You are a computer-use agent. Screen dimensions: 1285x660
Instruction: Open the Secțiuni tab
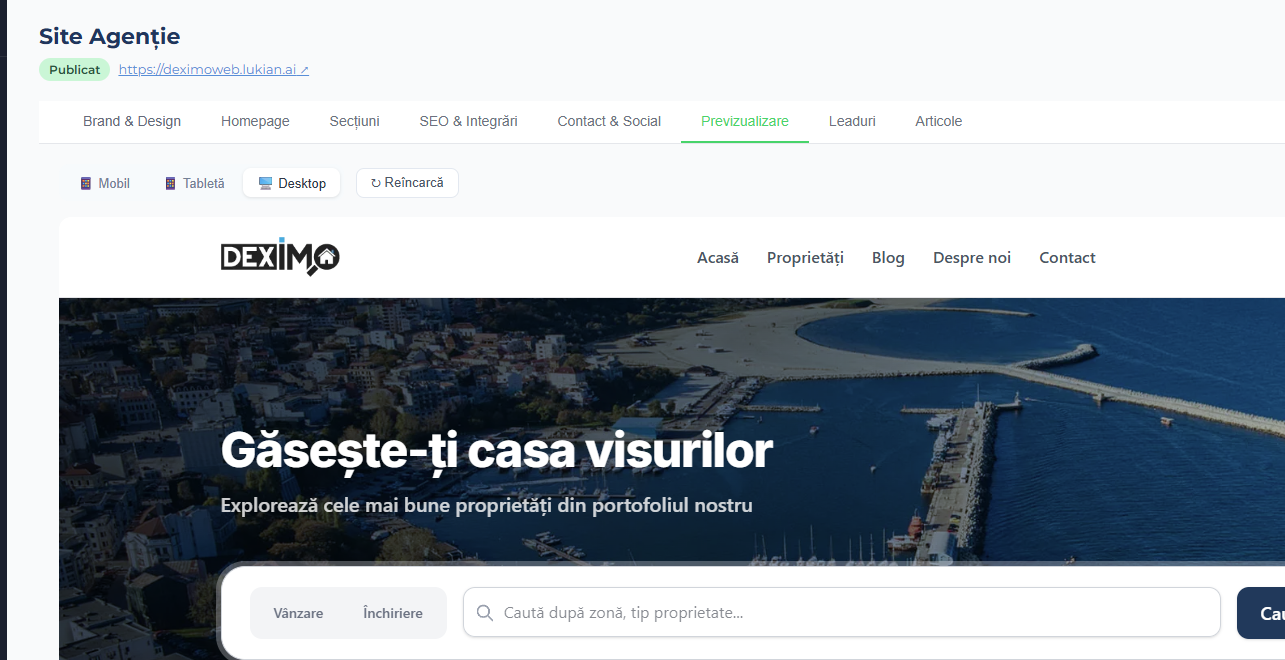(354, 120)
